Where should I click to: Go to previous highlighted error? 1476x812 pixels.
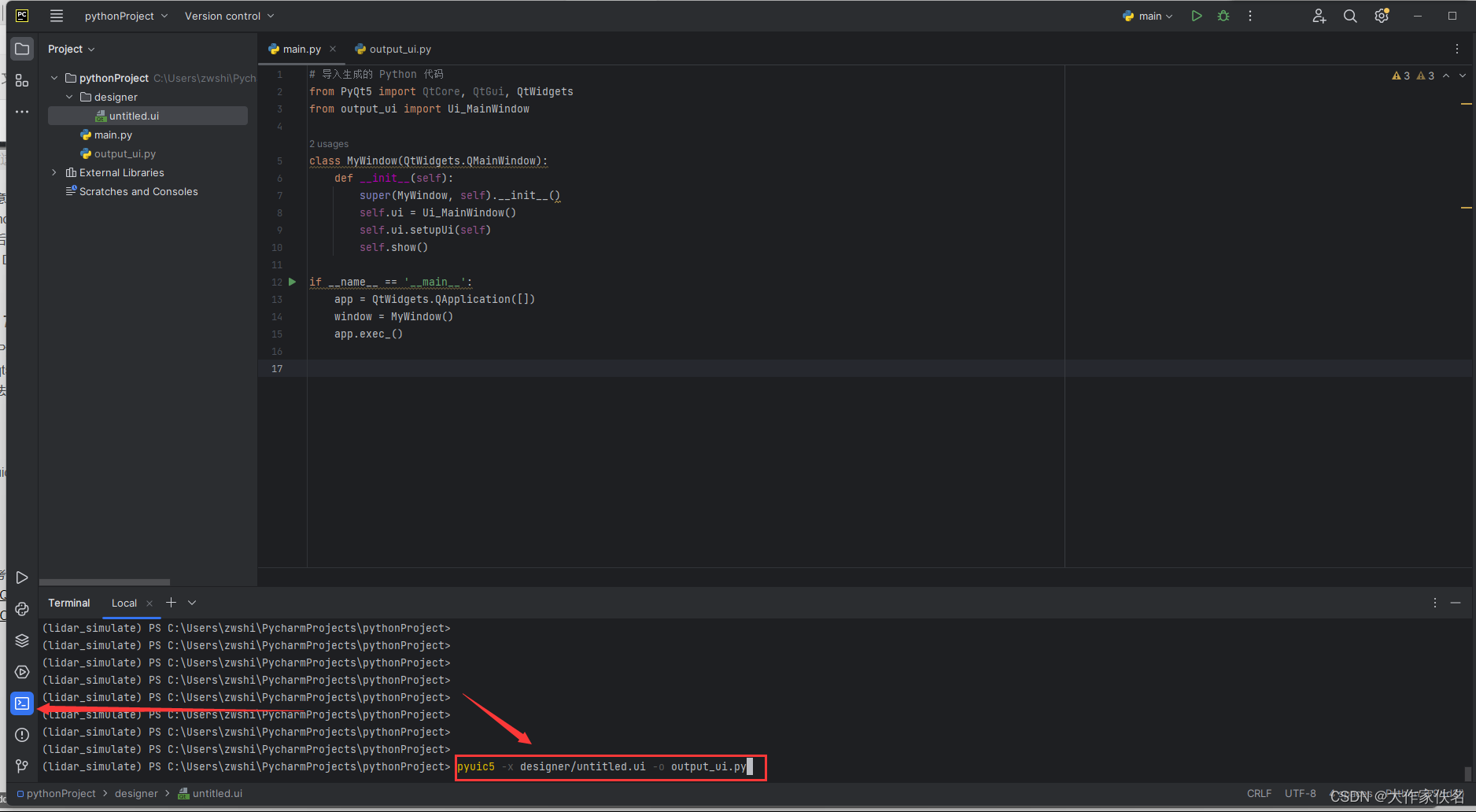tap(1446, 76)
